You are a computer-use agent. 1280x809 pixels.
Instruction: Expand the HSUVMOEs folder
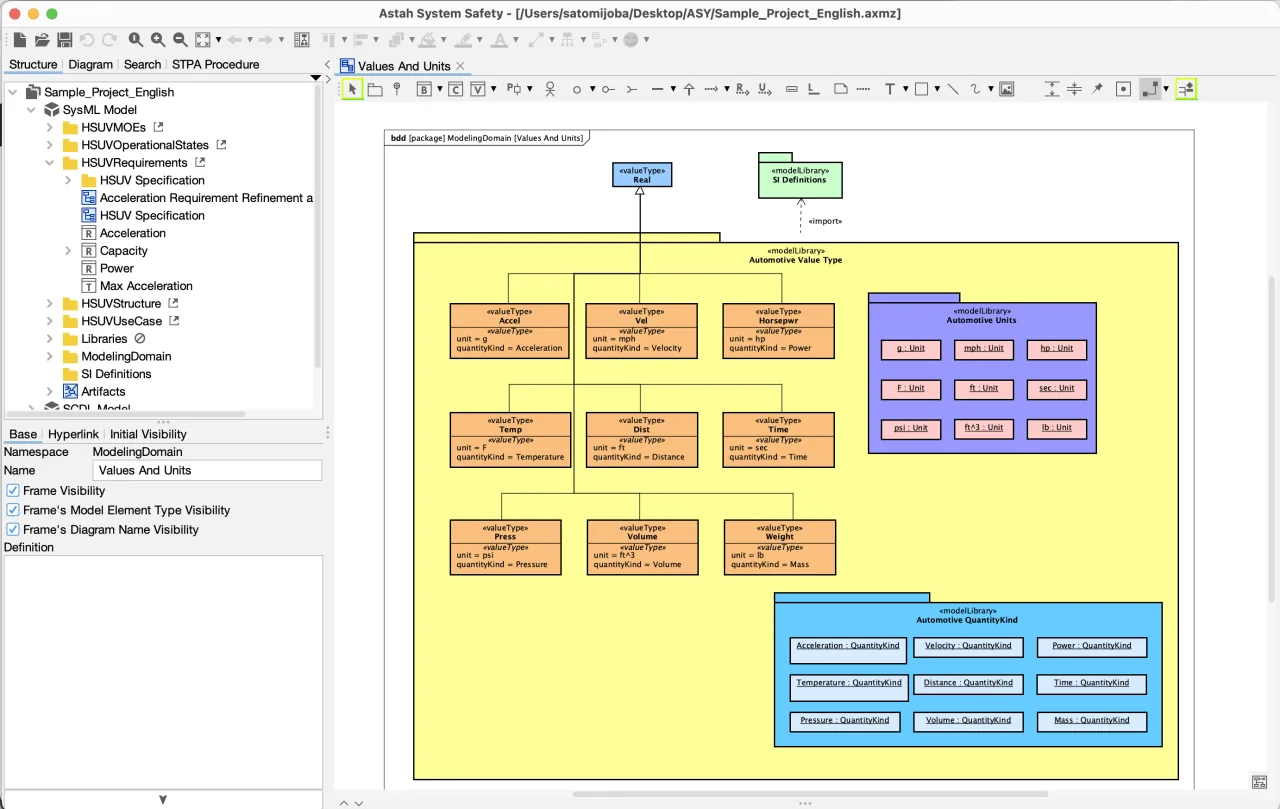pos(50,127)
